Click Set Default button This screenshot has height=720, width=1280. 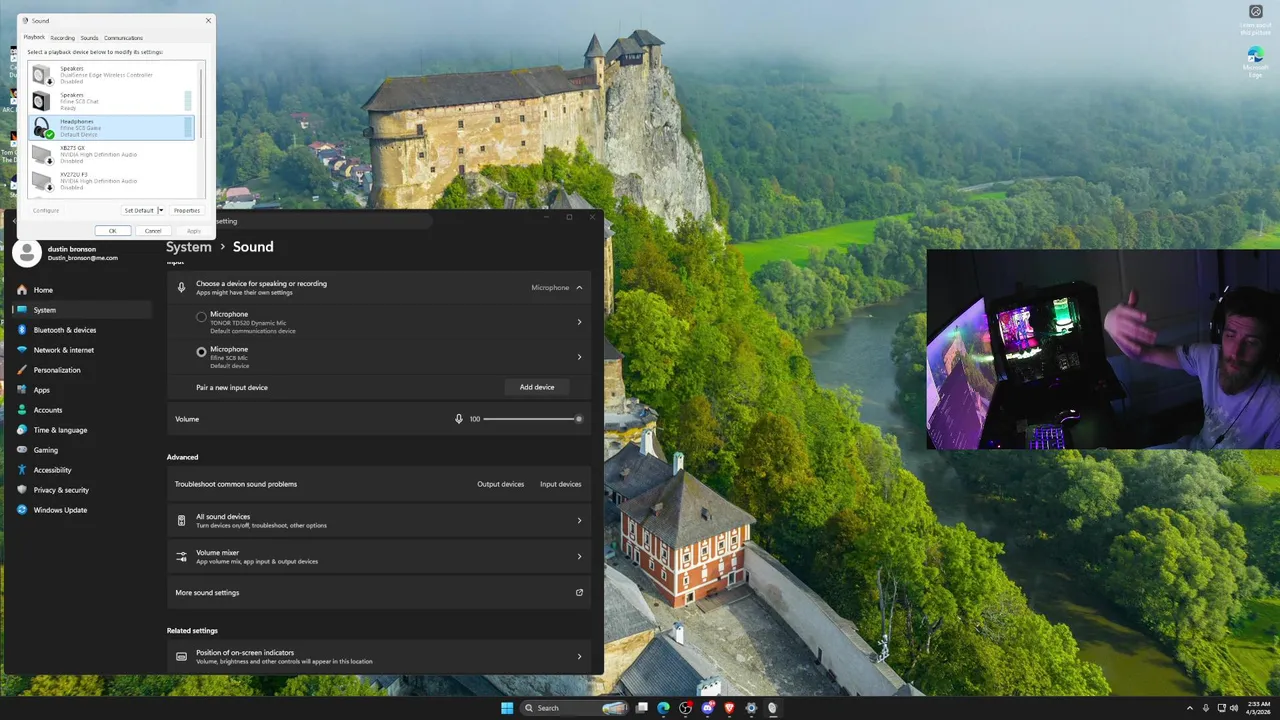click(139, 210)
